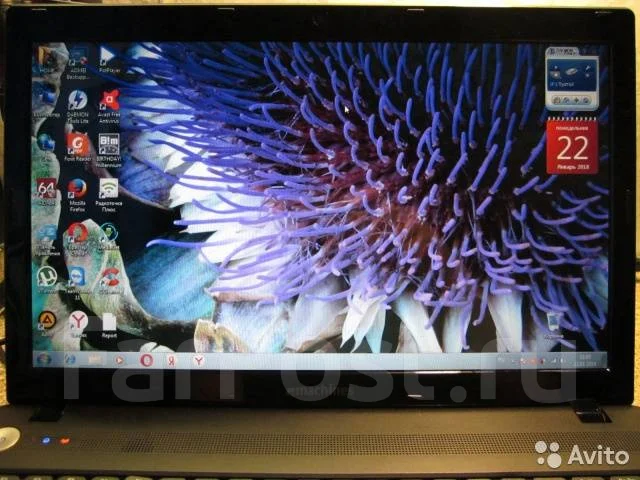
Task: Open the Yandex browser desktop shortcut
Action: (78, 324)
